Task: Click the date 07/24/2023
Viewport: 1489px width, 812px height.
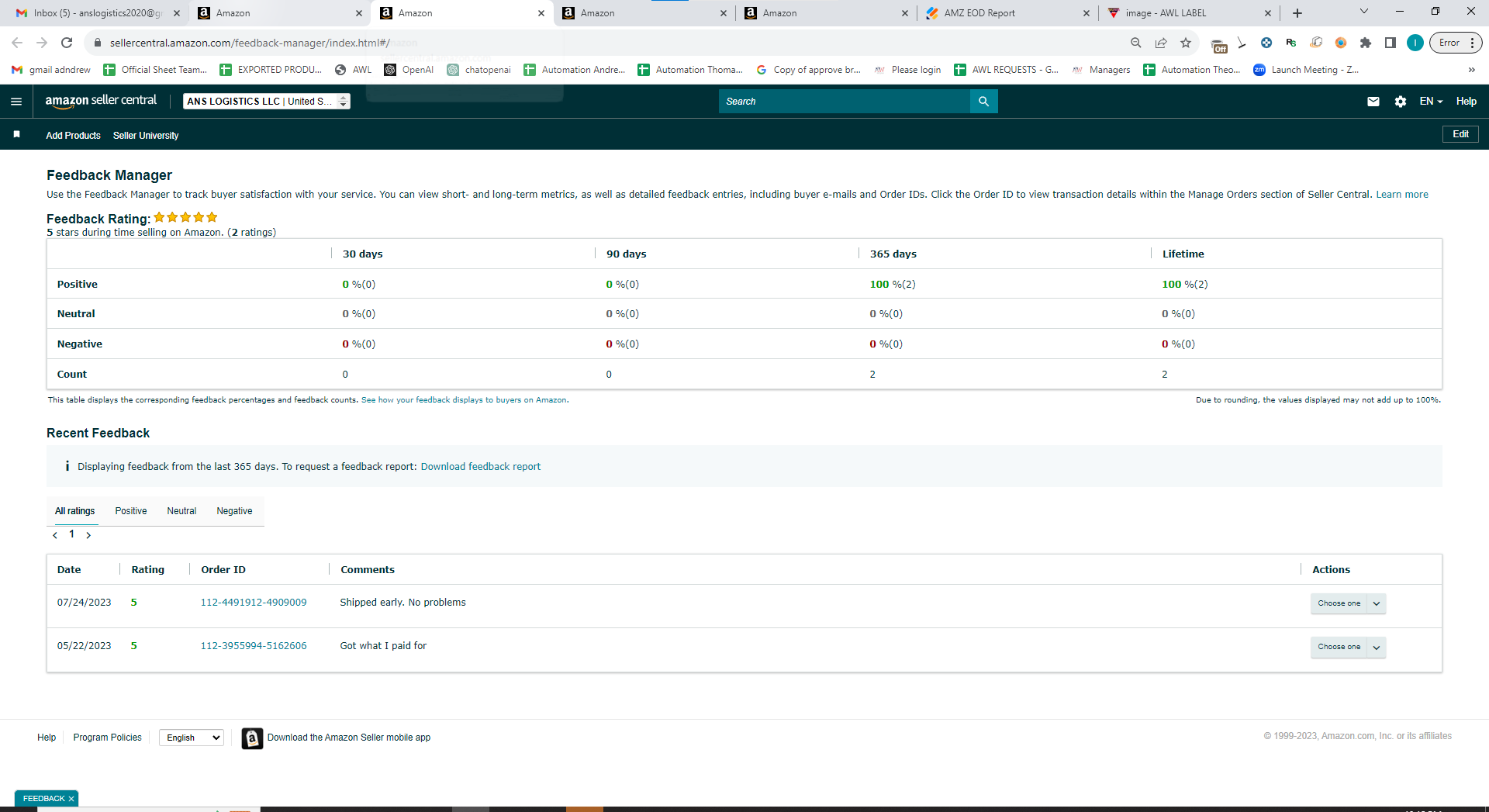Action: click(x=84, y=603)
